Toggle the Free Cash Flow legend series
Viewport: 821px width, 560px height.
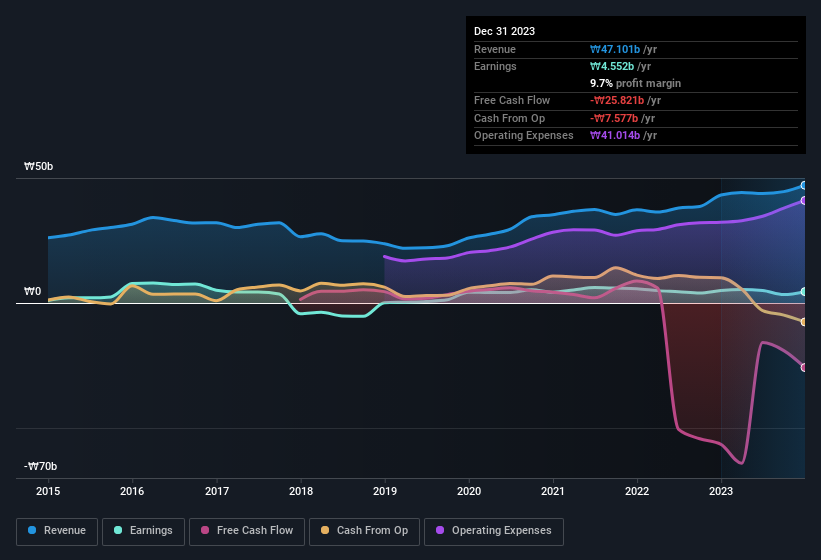pos(247,531)
